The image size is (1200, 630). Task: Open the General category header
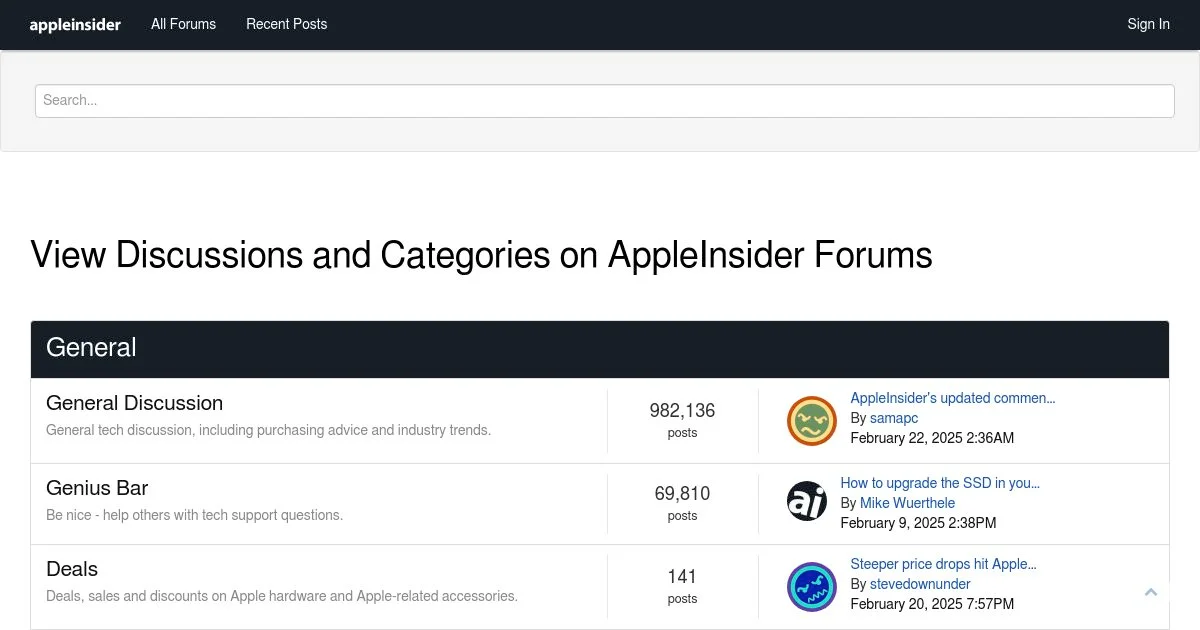point(91,348)
